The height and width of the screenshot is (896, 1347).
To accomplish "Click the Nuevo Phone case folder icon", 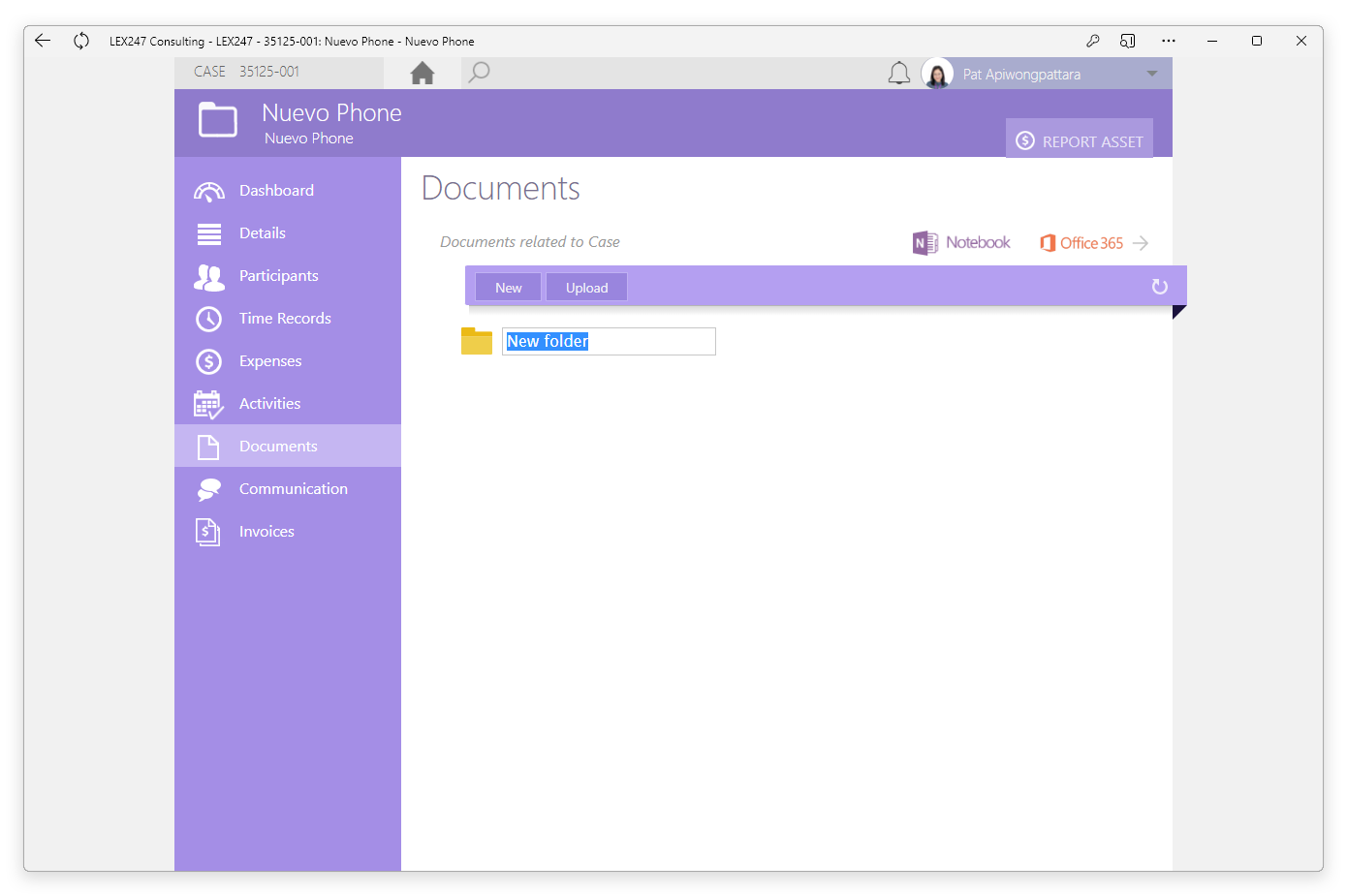I will 218,120.
